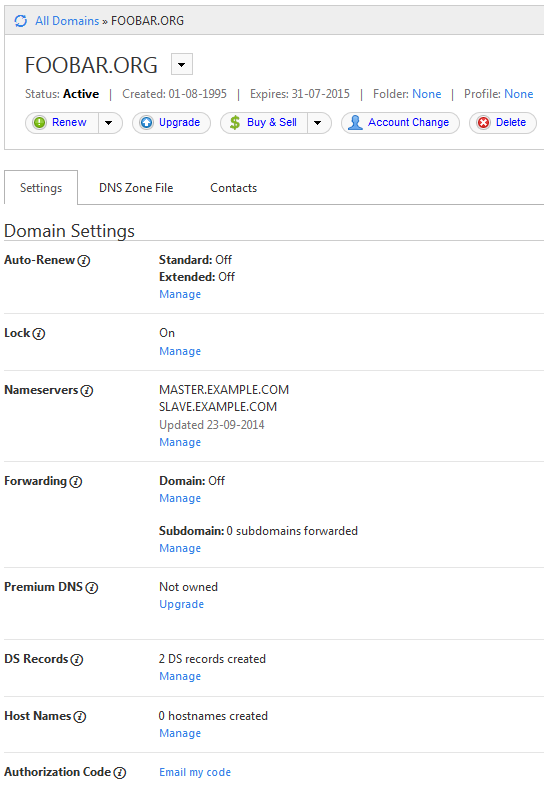The image size is (544, 788).
Task: Open Manage link under Nameservers
Action: click(180, 442)
